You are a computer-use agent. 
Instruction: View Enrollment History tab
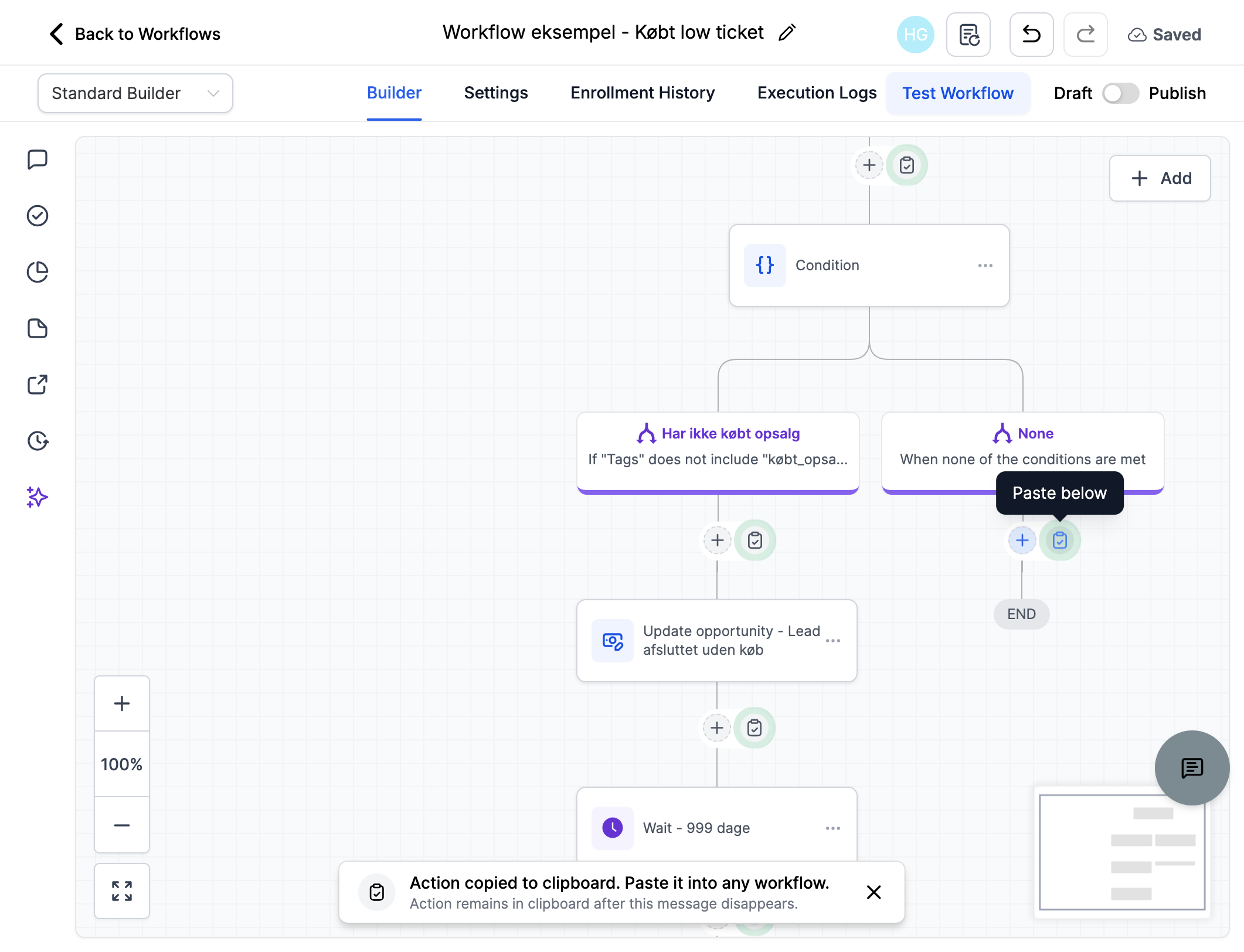pos(643,93)
